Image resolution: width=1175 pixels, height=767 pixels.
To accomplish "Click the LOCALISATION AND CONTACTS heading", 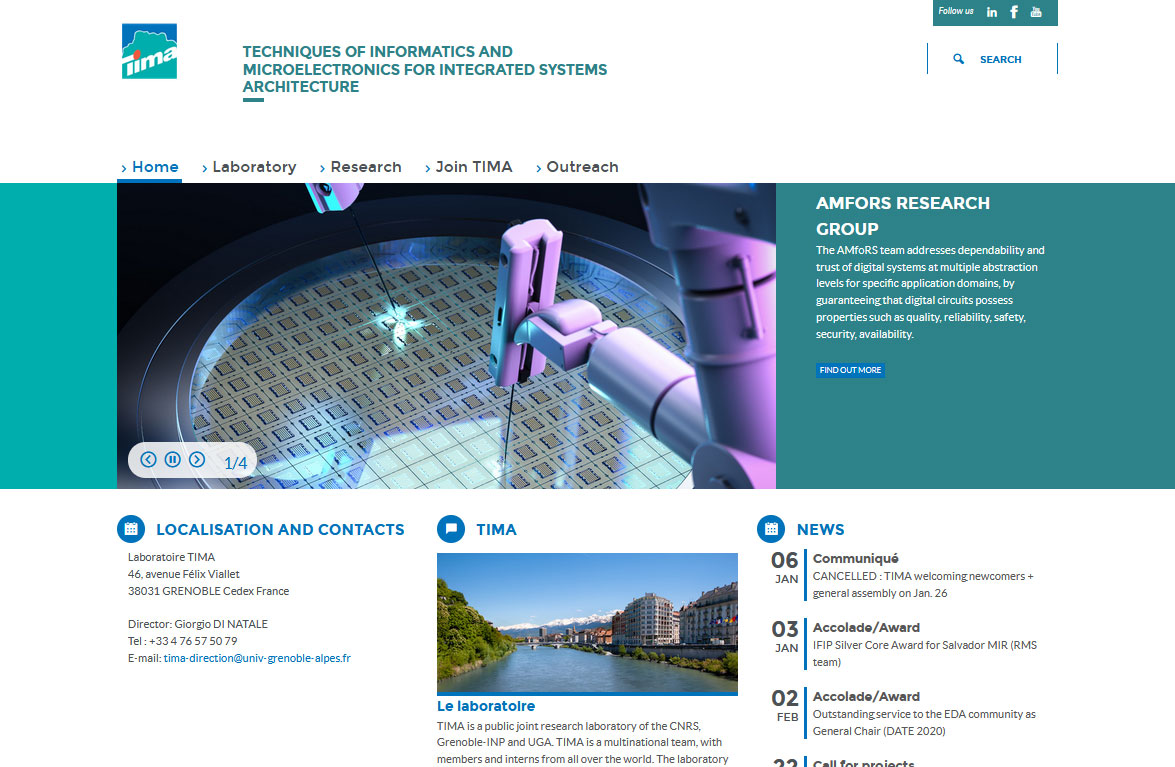I will pos(280,530).
